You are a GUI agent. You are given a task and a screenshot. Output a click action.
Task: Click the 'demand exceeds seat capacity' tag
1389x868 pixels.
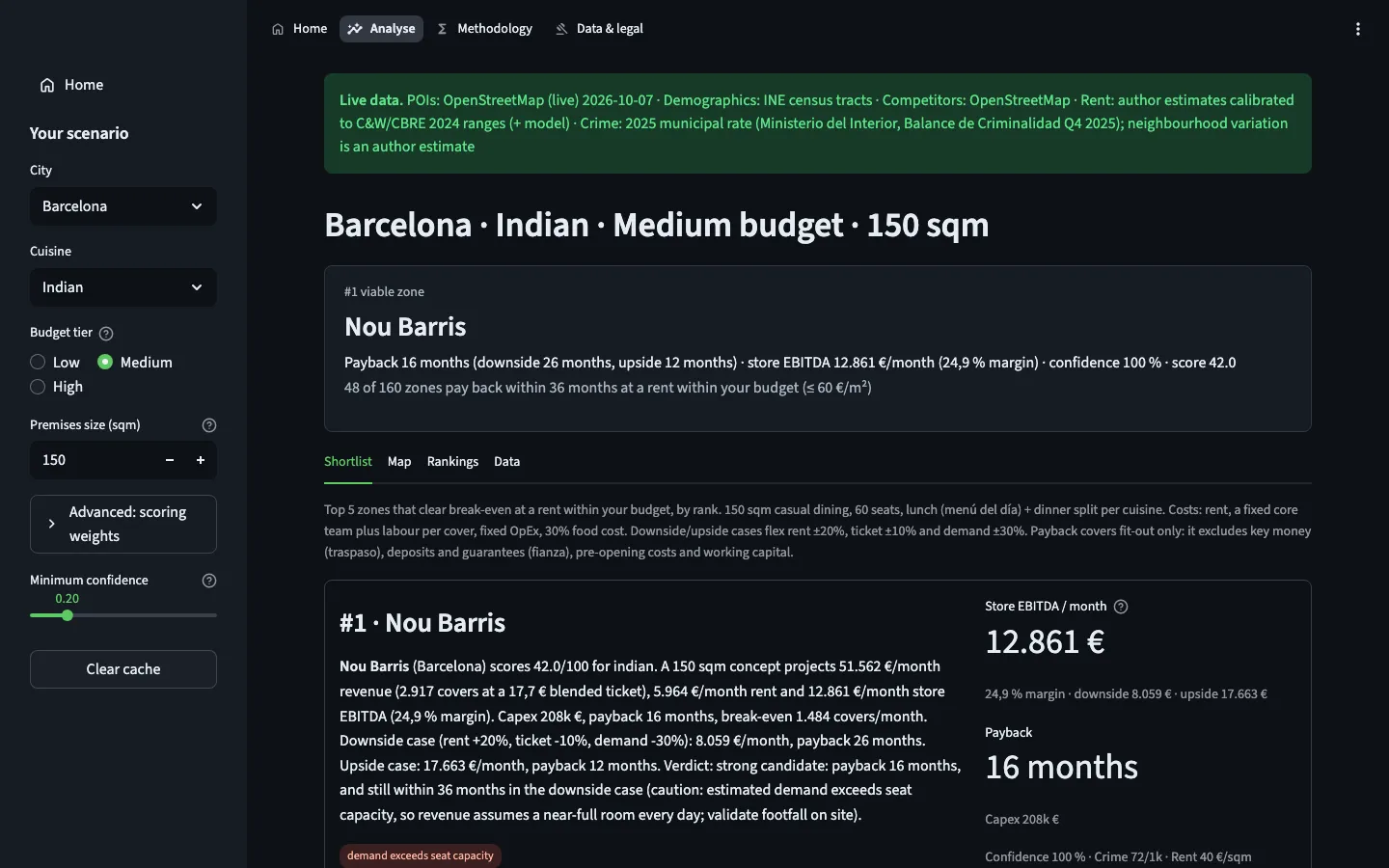click(421, 855)
